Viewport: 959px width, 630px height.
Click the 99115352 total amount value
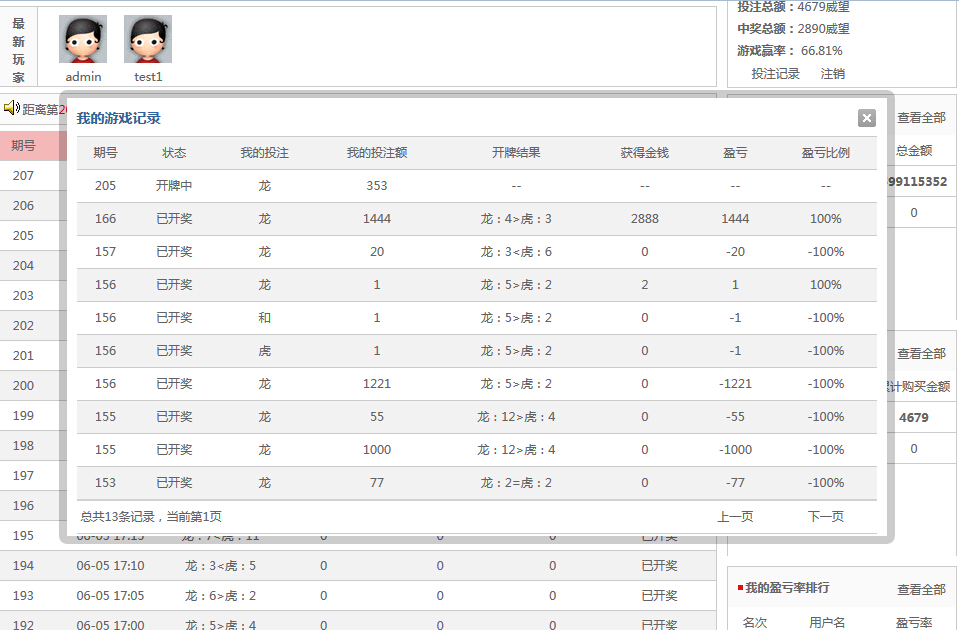917,182
